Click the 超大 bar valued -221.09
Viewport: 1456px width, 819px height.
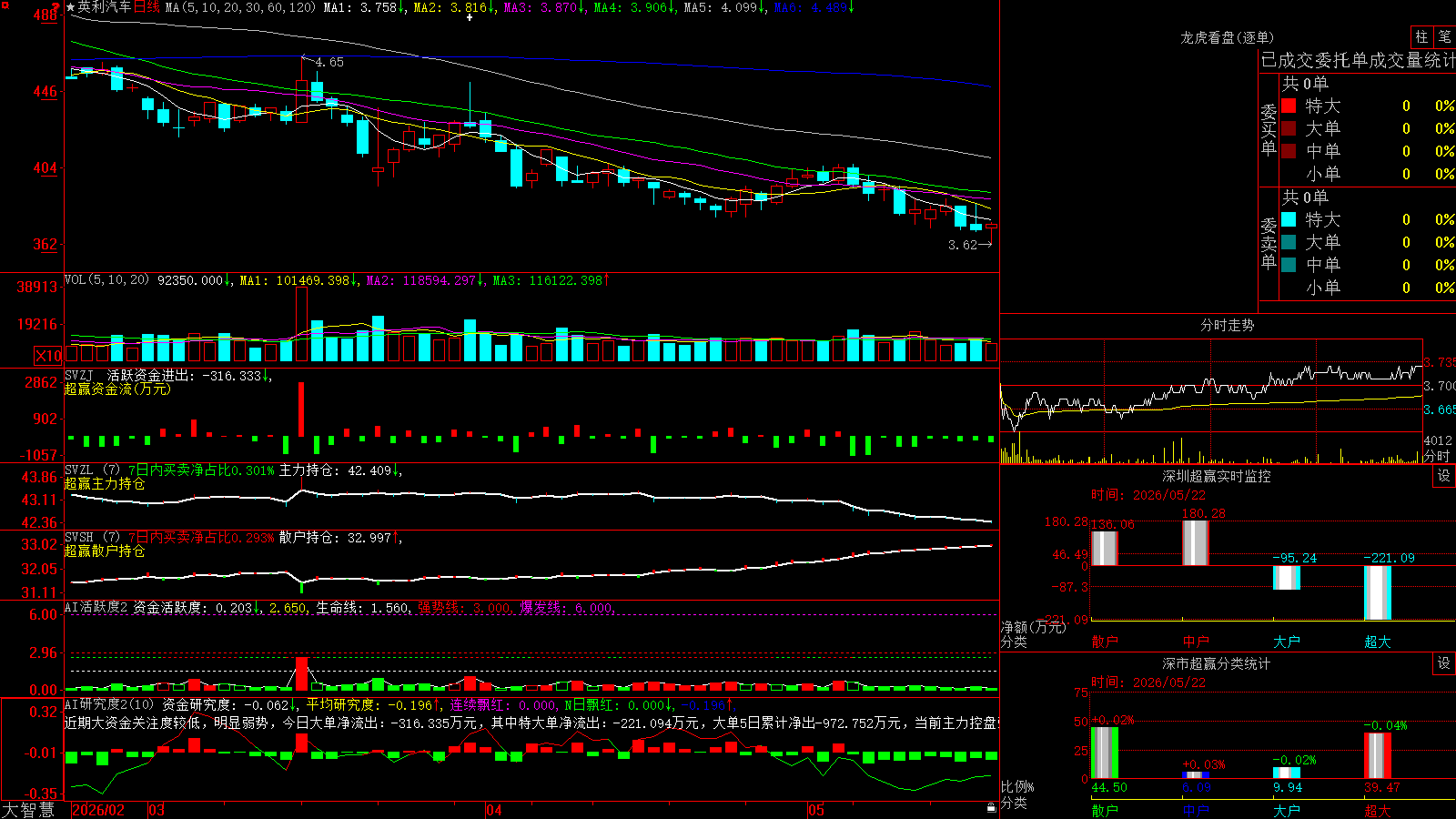1378,593
